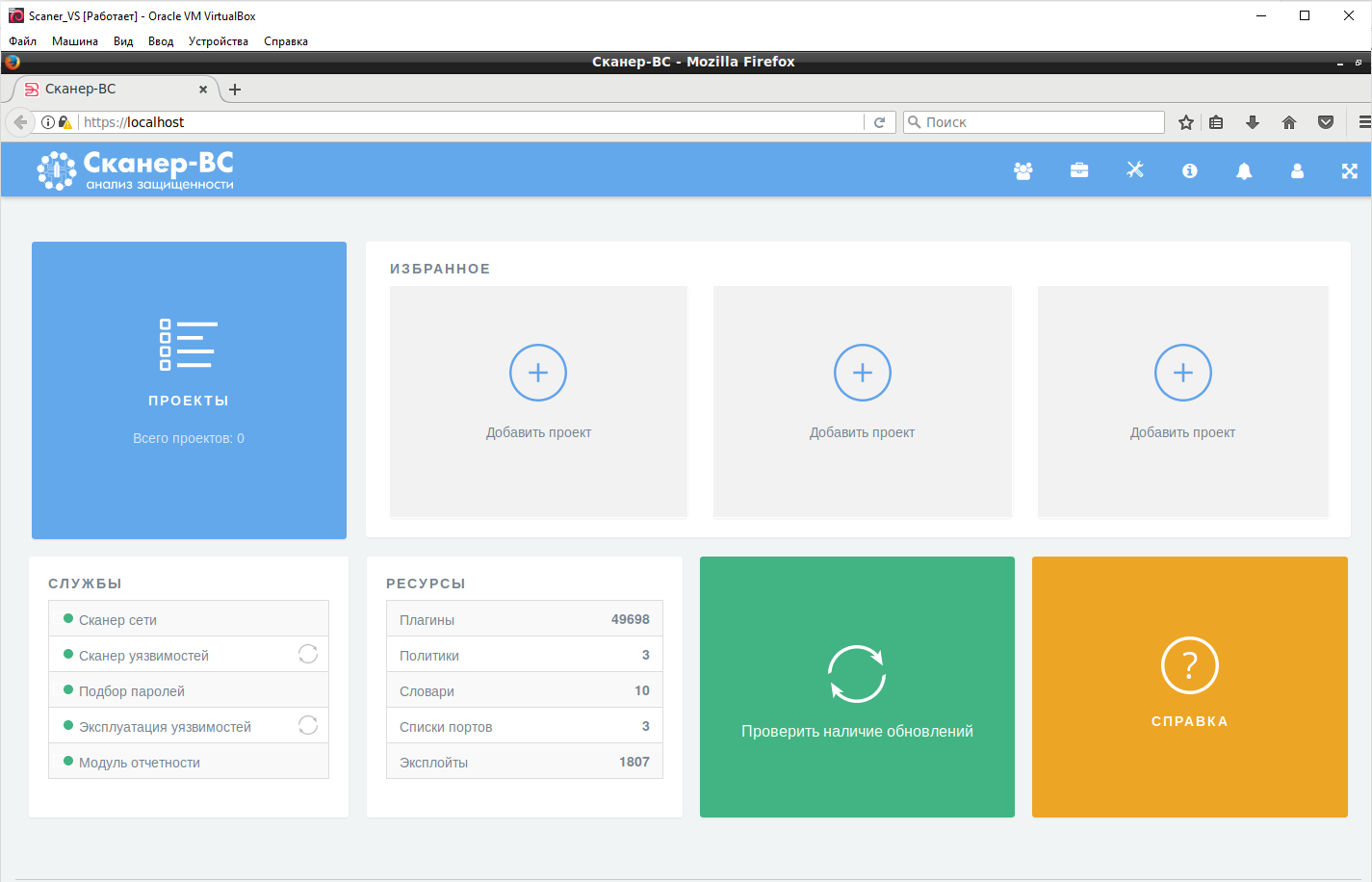Open the Проекты tile
Screen dimensions: 1372x882
point(189,390)
